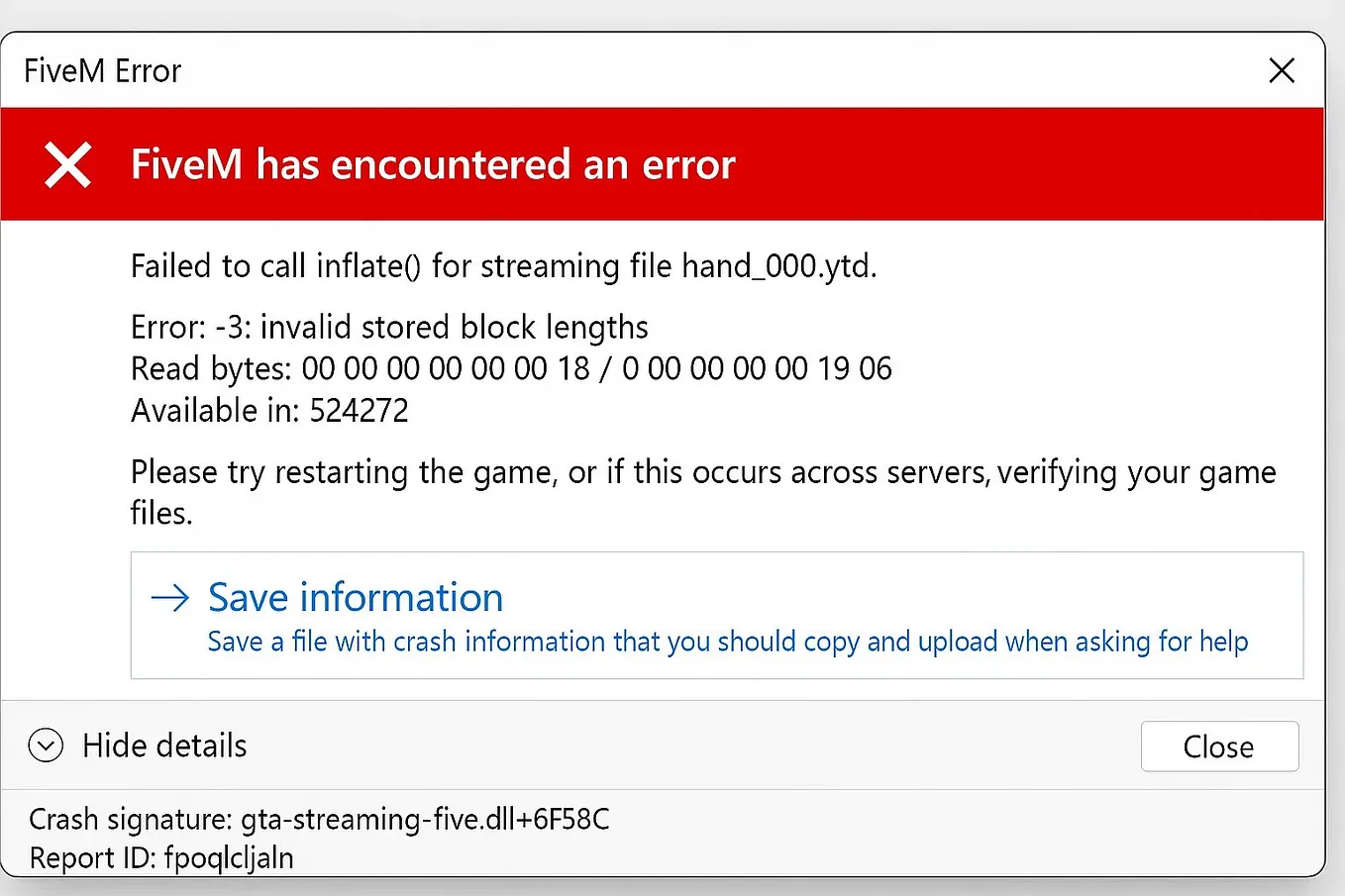
Task: Click the error cross symbol on red background
Action: pos(67,164)
